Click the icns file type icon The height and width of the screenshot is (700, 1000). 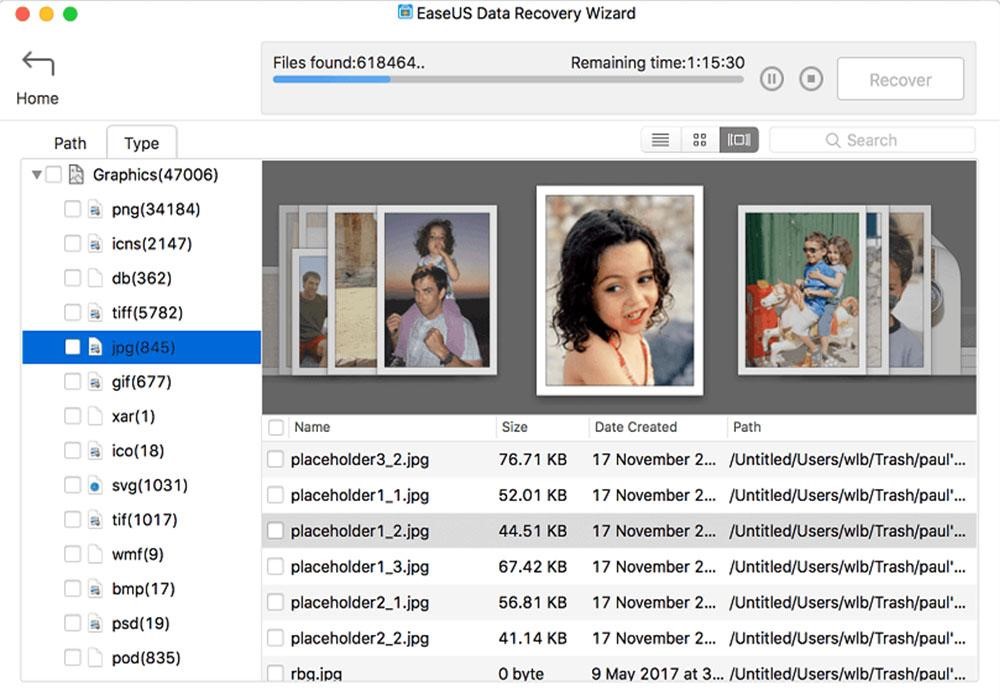(x=95, y=244)
